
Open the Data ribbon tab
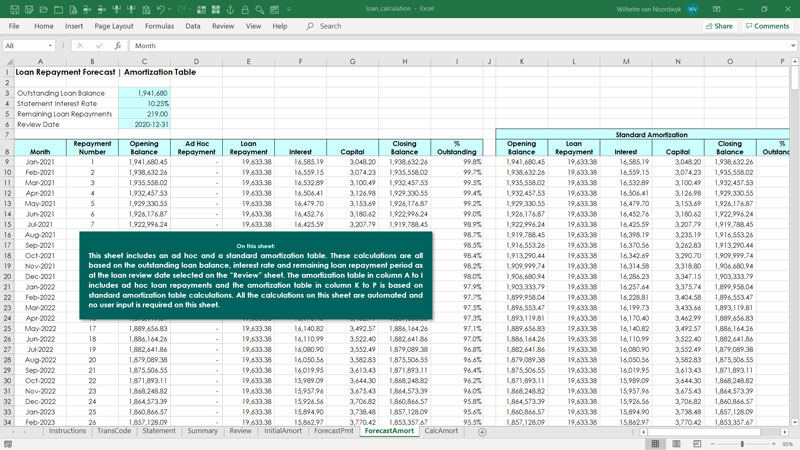[193, 26]
